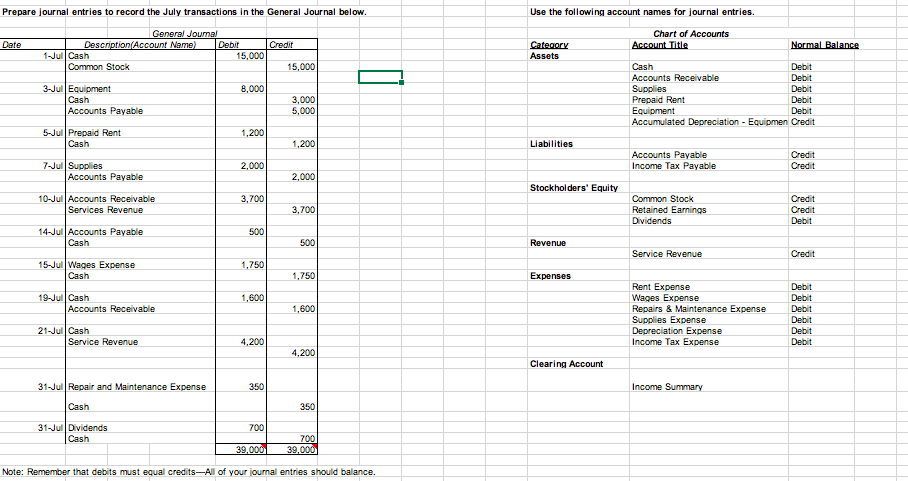908x481 pixels.
Task: Select the '10-Jul' date cell
Action: pyautogui.click(x=52, y=199)
